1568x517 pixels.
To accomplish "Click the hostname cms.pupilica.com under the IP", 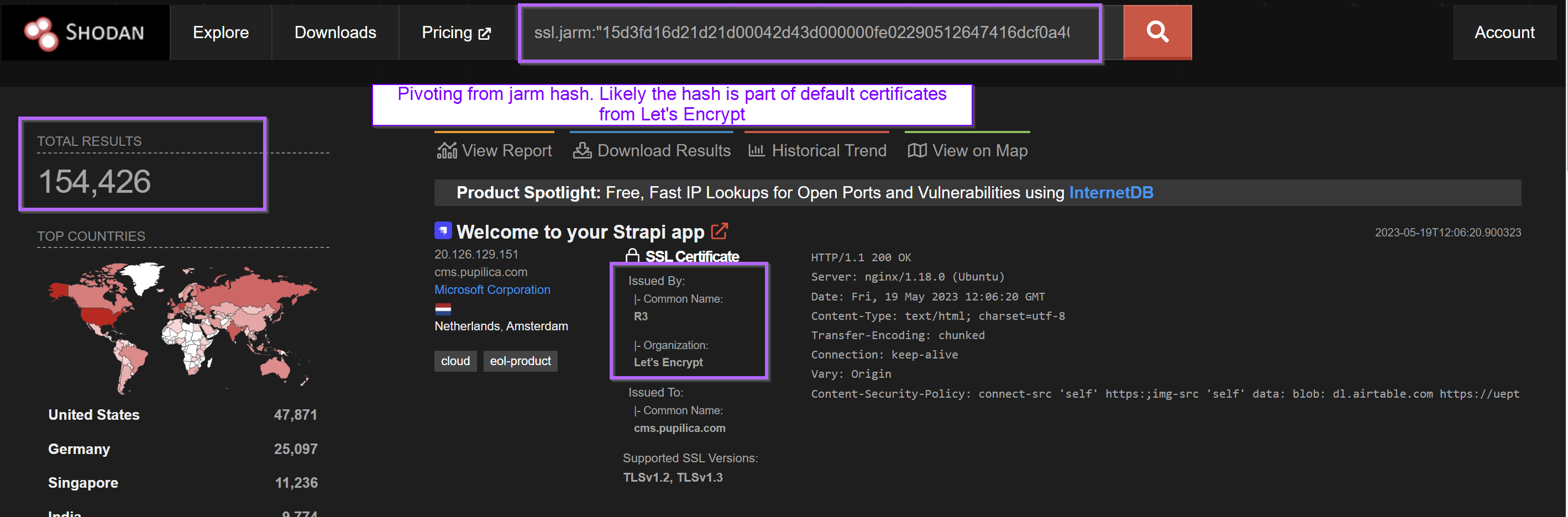I will tap(481, 272).
